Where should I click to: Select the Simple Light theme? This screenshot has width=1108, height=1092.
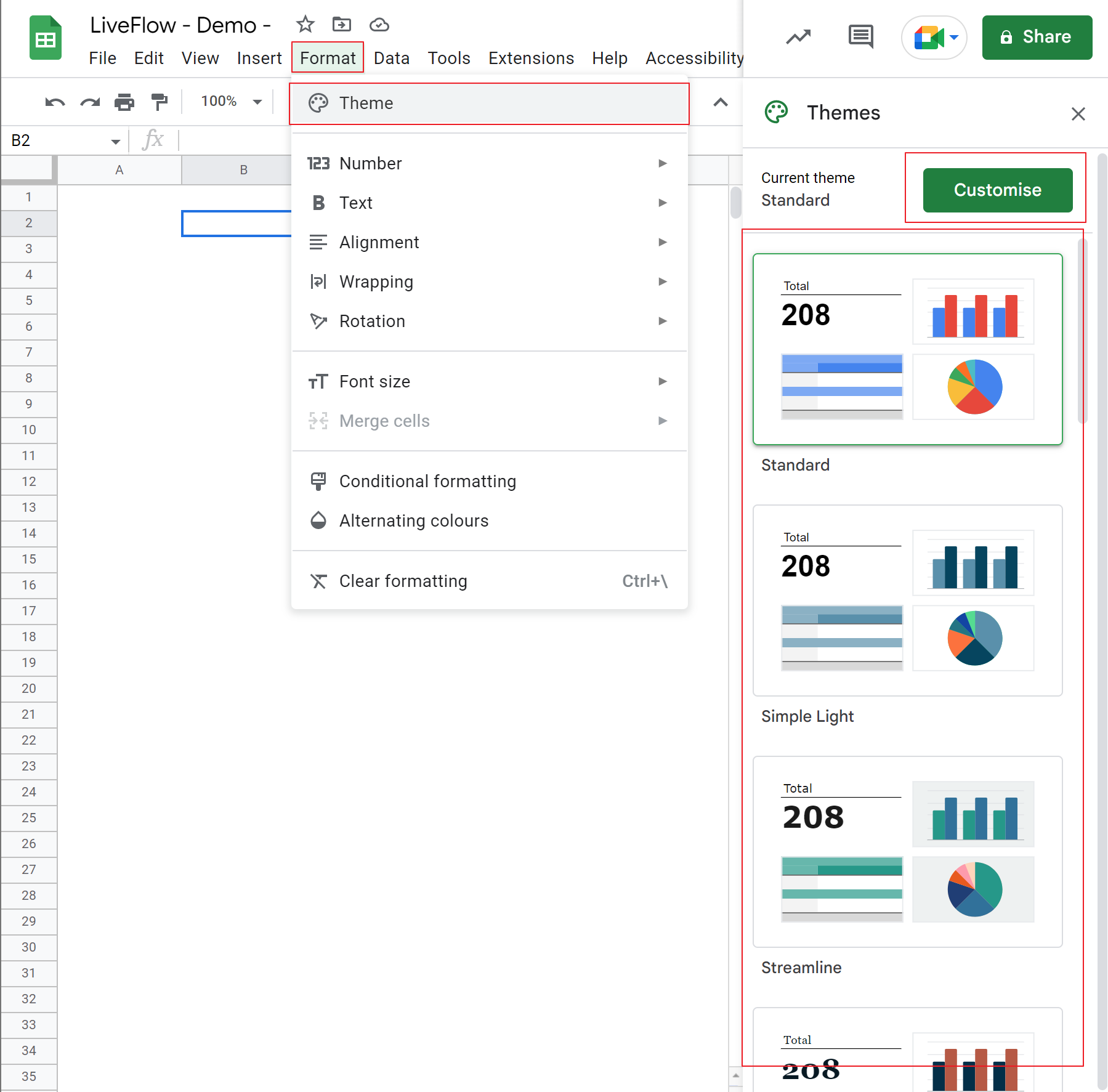pyautogui.click(x=907, y=601)
